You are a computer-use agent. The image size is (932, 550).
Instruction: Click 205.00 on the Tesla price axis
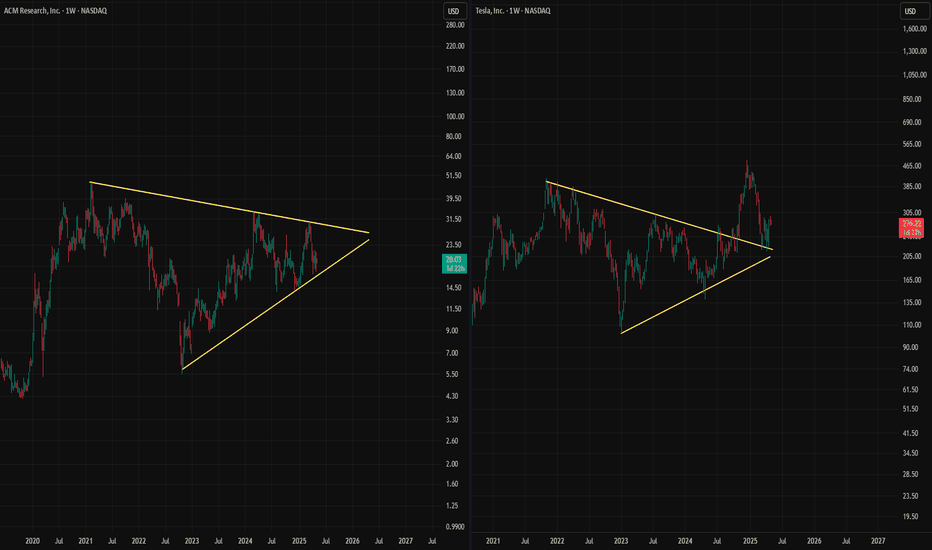912,256
